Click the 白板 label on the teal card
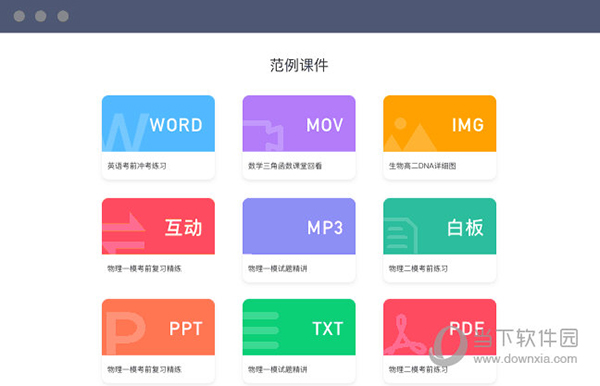Screen dimensions: 600x386 point(465,228)
